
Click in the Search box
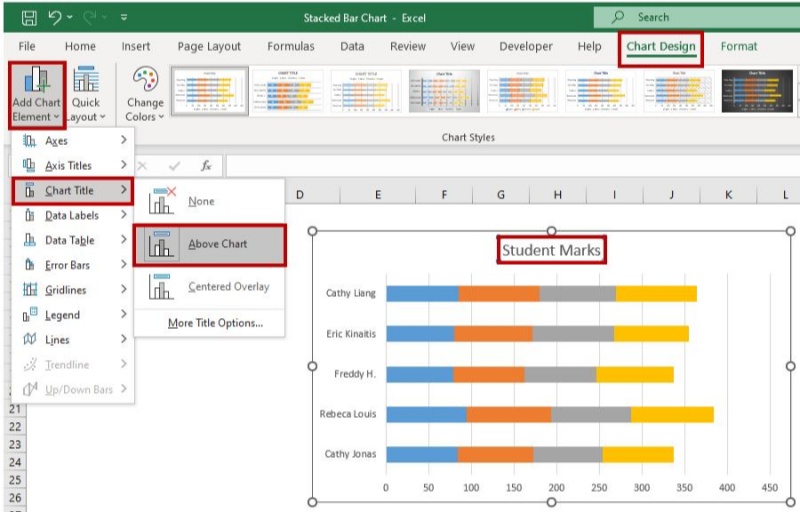point(700,17)
